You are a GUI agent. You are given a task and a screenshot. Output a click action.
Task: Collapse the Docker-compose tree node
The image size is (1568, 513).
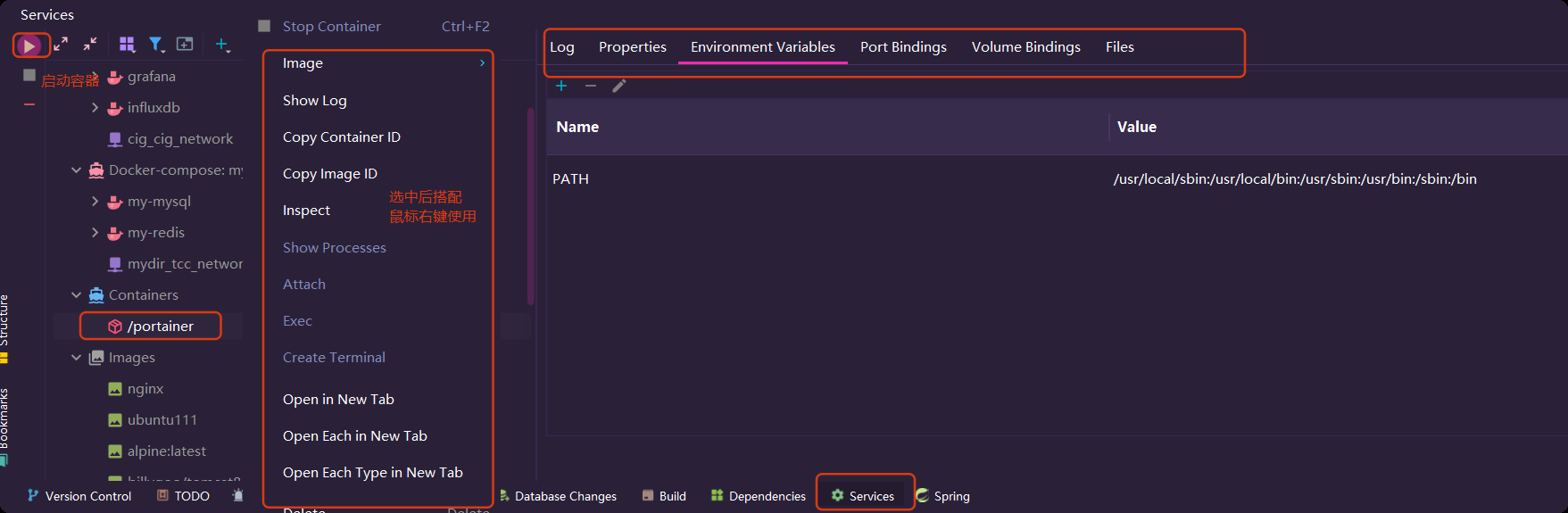[77, 170]
